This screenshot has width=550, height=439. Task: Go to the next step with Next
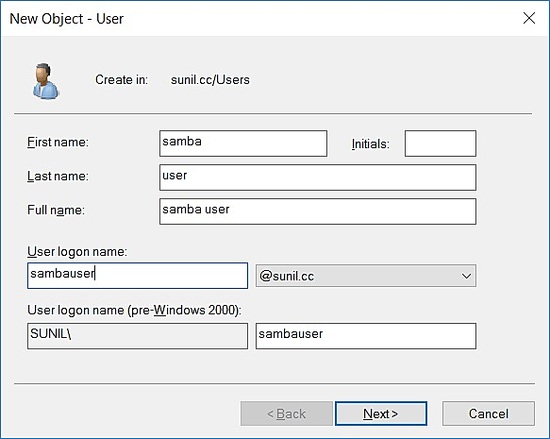coord(381,413)
